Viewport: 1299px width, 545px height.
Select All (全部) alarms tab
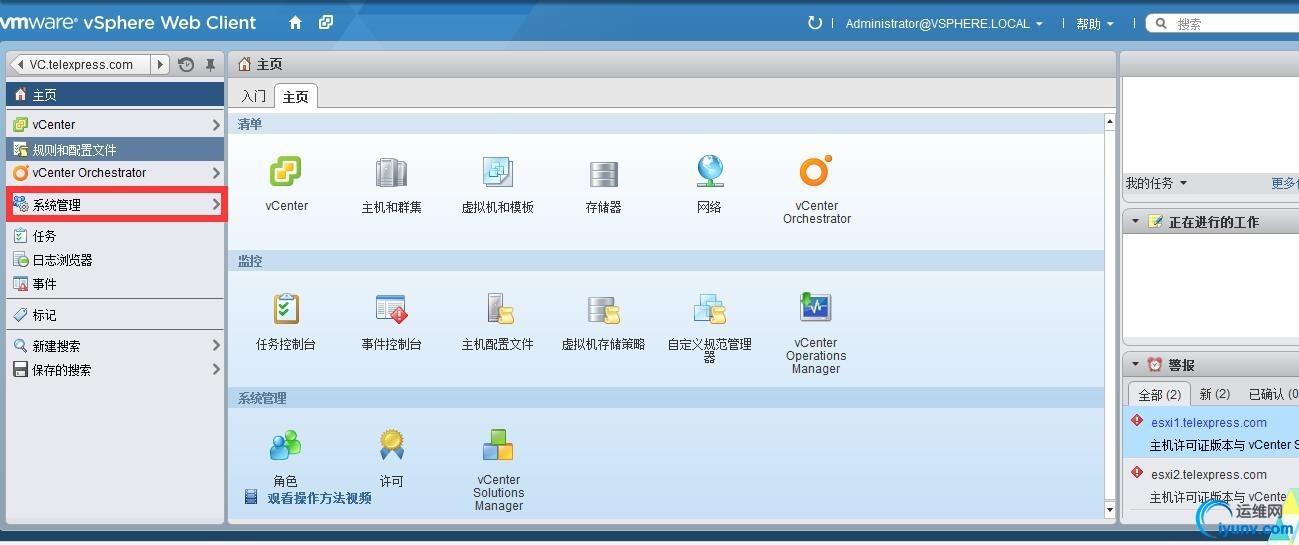(1159, 394)
